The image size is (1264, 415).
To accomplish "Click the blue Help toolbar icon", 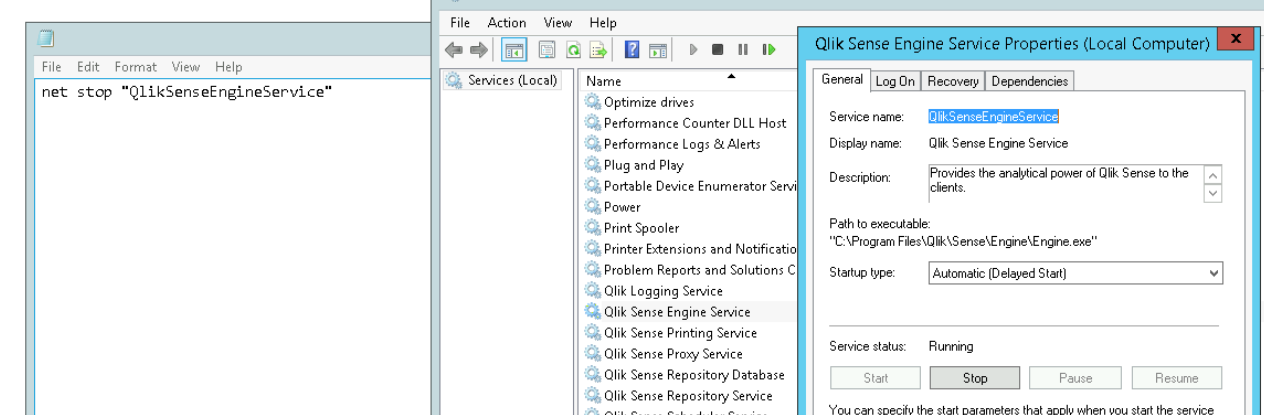I will [632, 50].
